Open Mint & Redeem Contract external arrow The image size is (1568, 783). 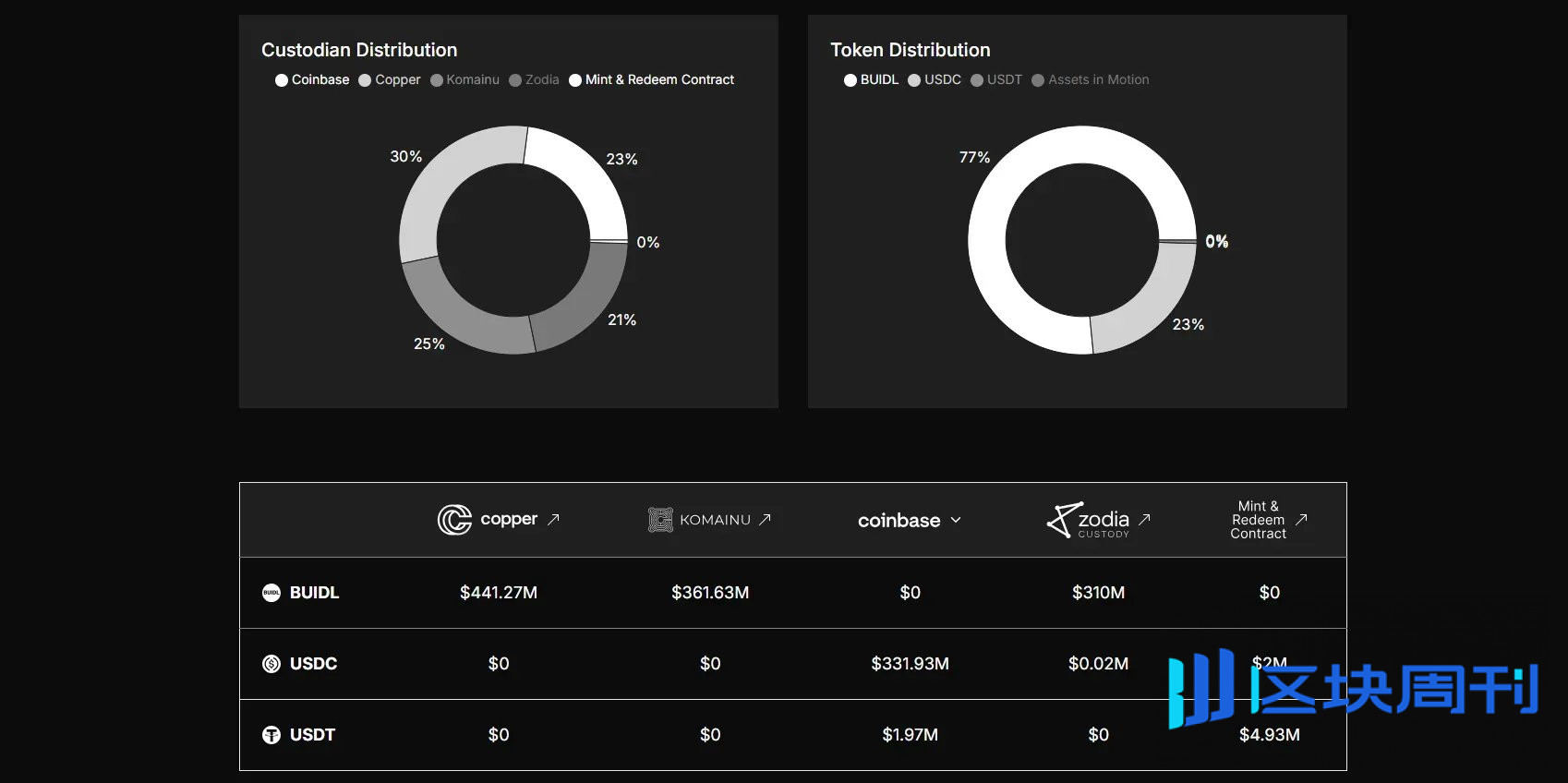tap(1301, 520)
